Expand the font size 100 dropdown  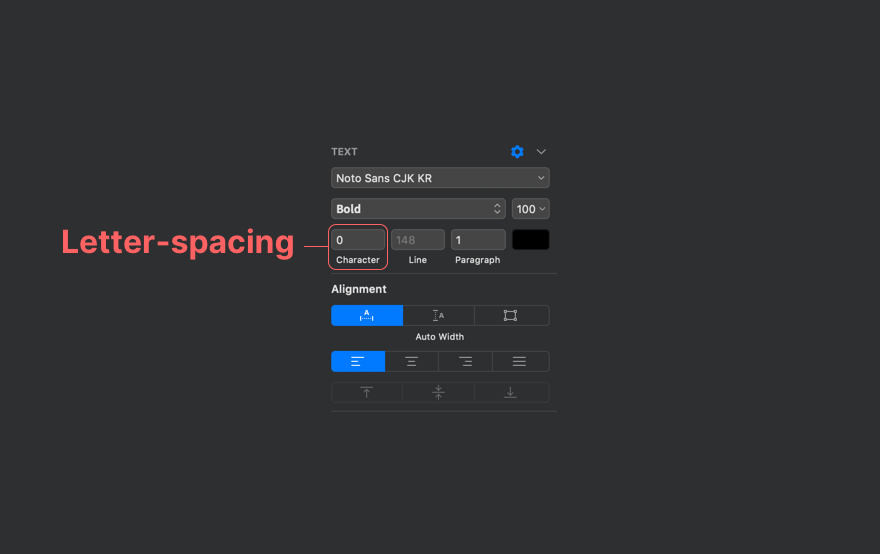tap(530, 209)
